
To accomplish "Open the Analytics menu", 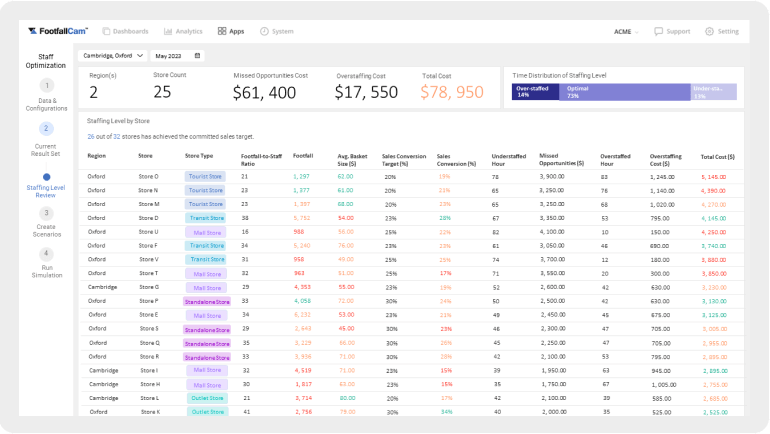I will [x=183, y=31].
